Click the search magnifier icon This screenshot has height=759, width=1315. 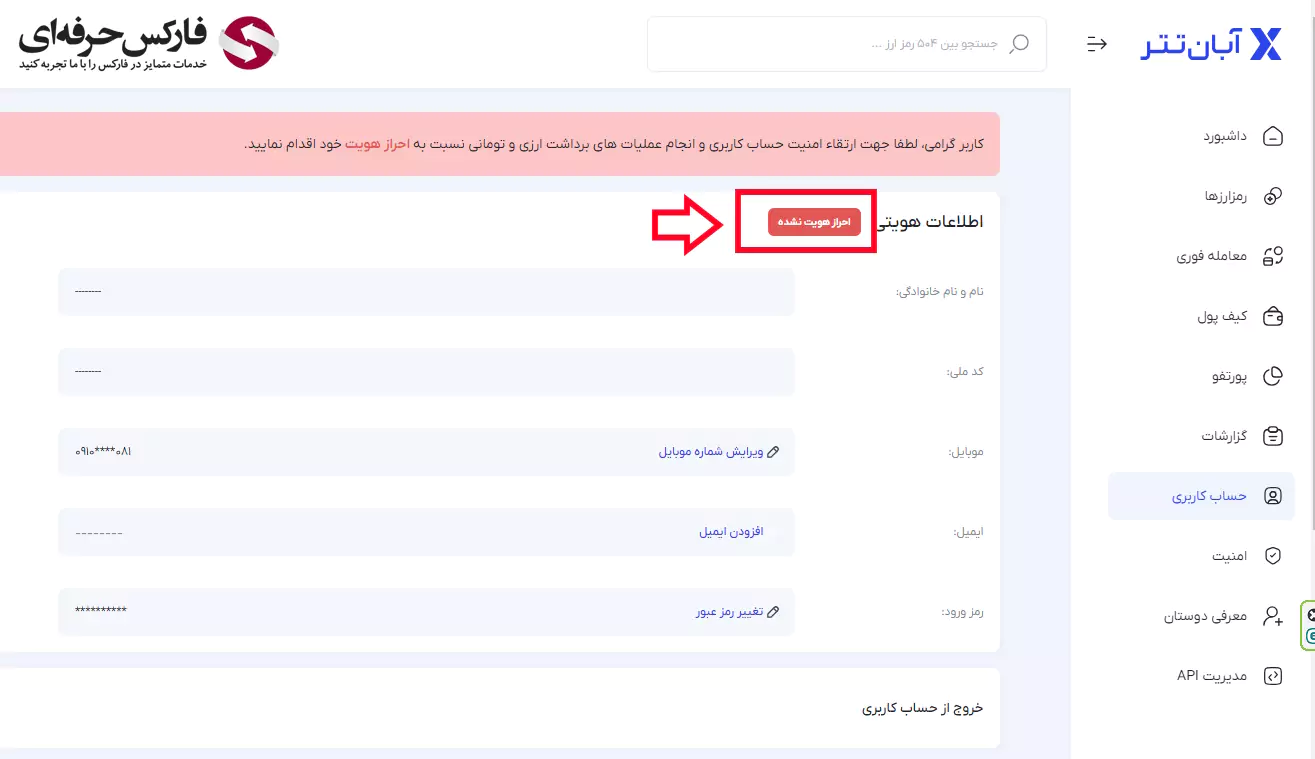click(1019, 44)
